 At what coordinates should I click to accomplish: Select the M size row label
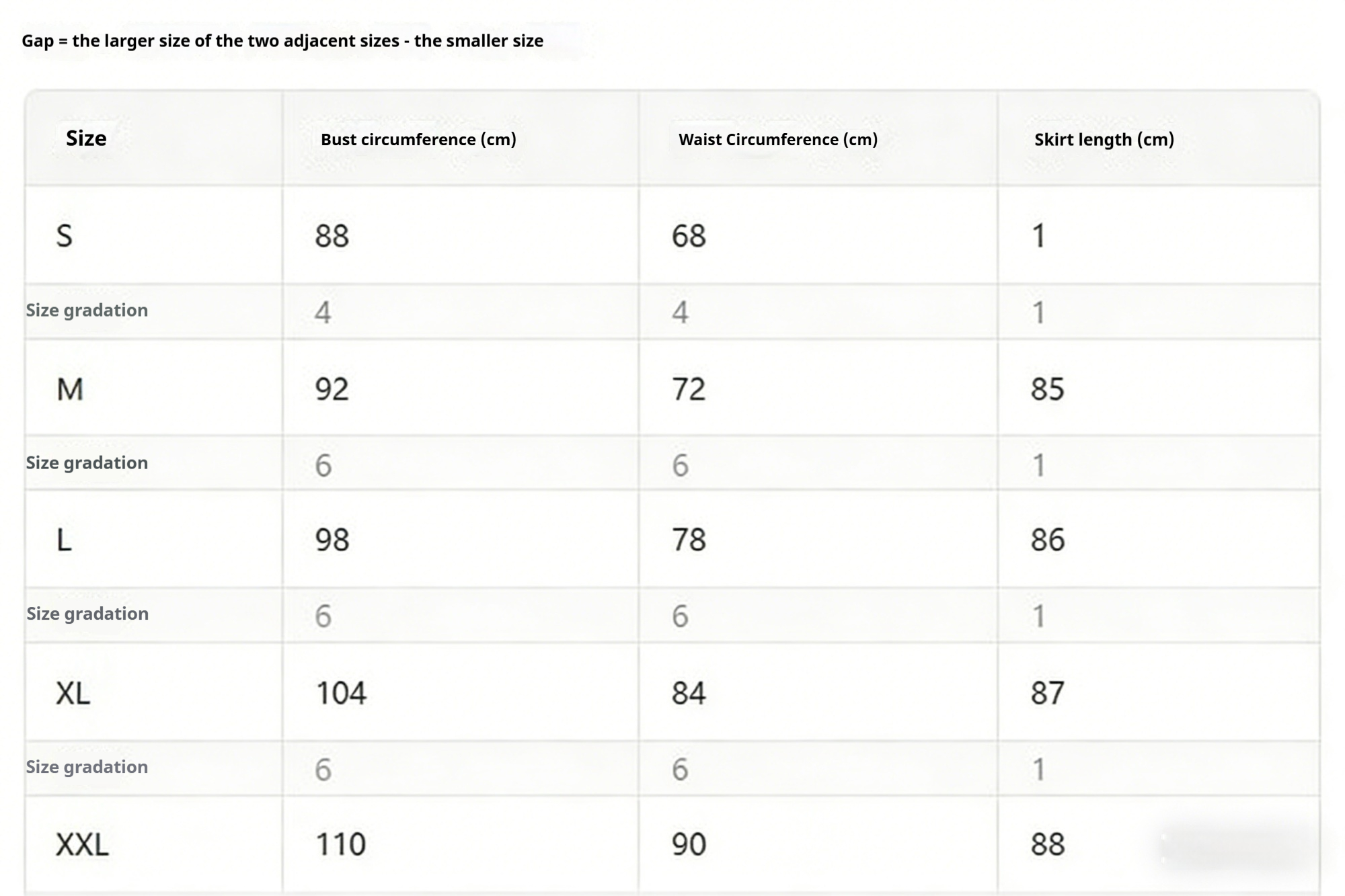(70, 389)
